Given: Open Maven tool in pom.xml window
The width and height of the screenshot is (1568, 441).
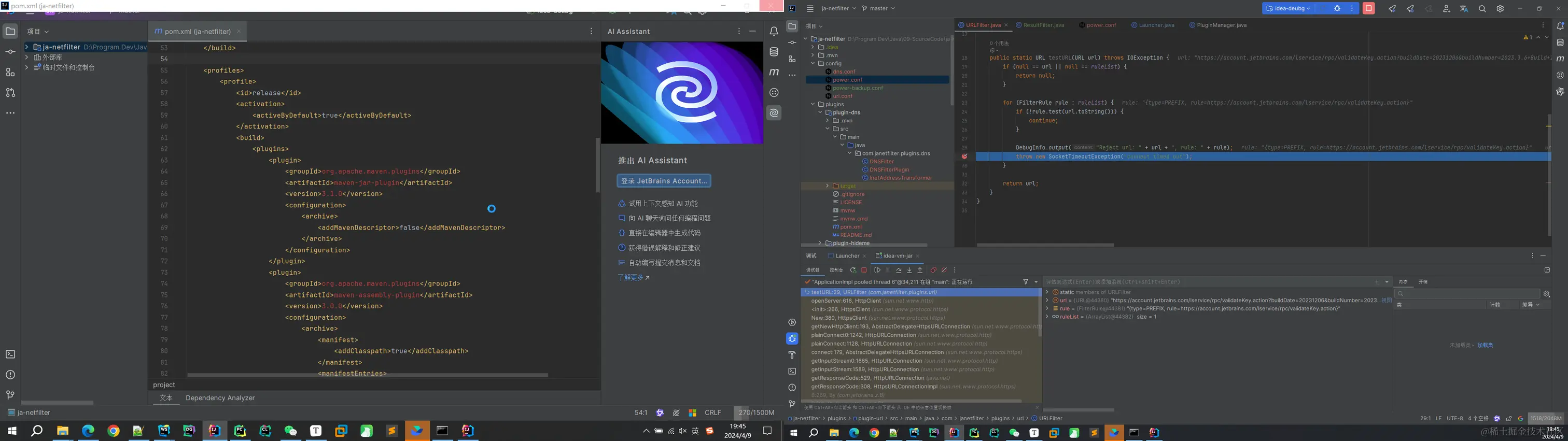Looking at the screenshot, I should pos(774,72).
